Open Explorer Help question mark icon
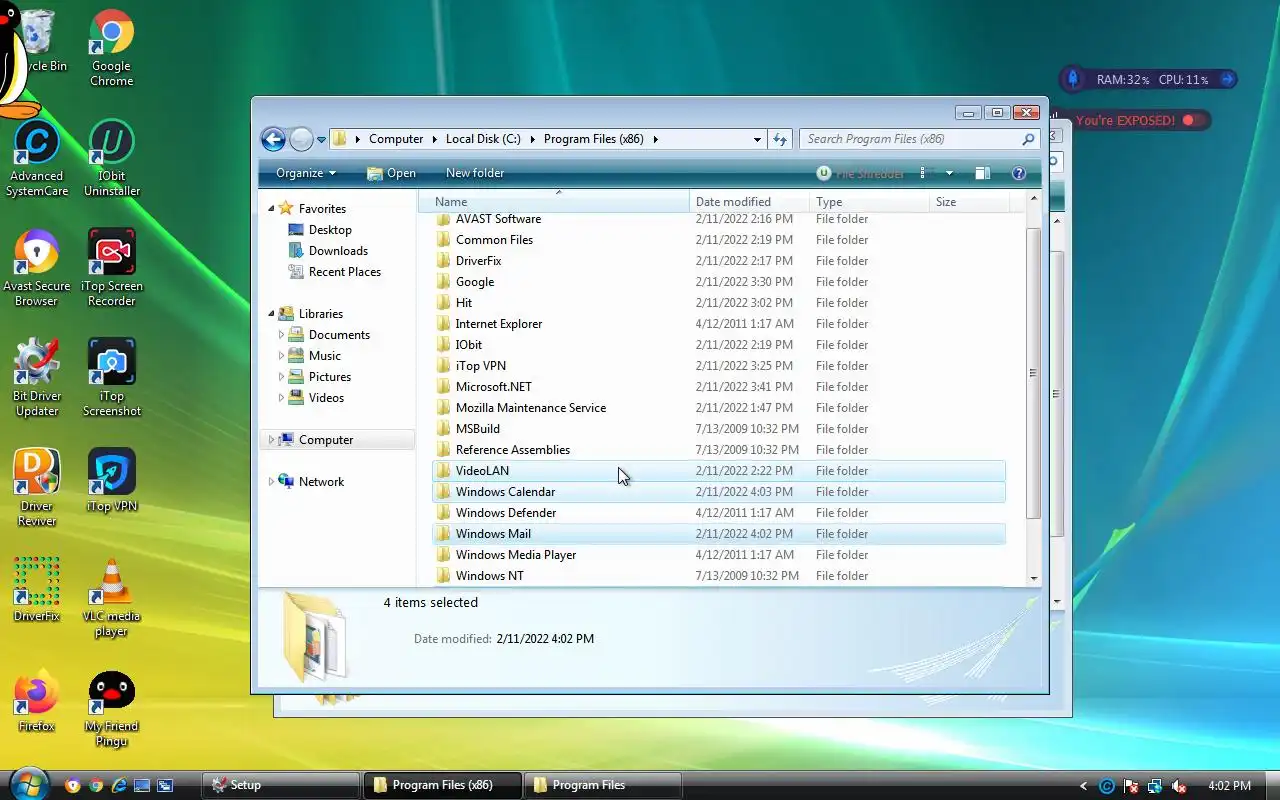 pos(1019,173)
